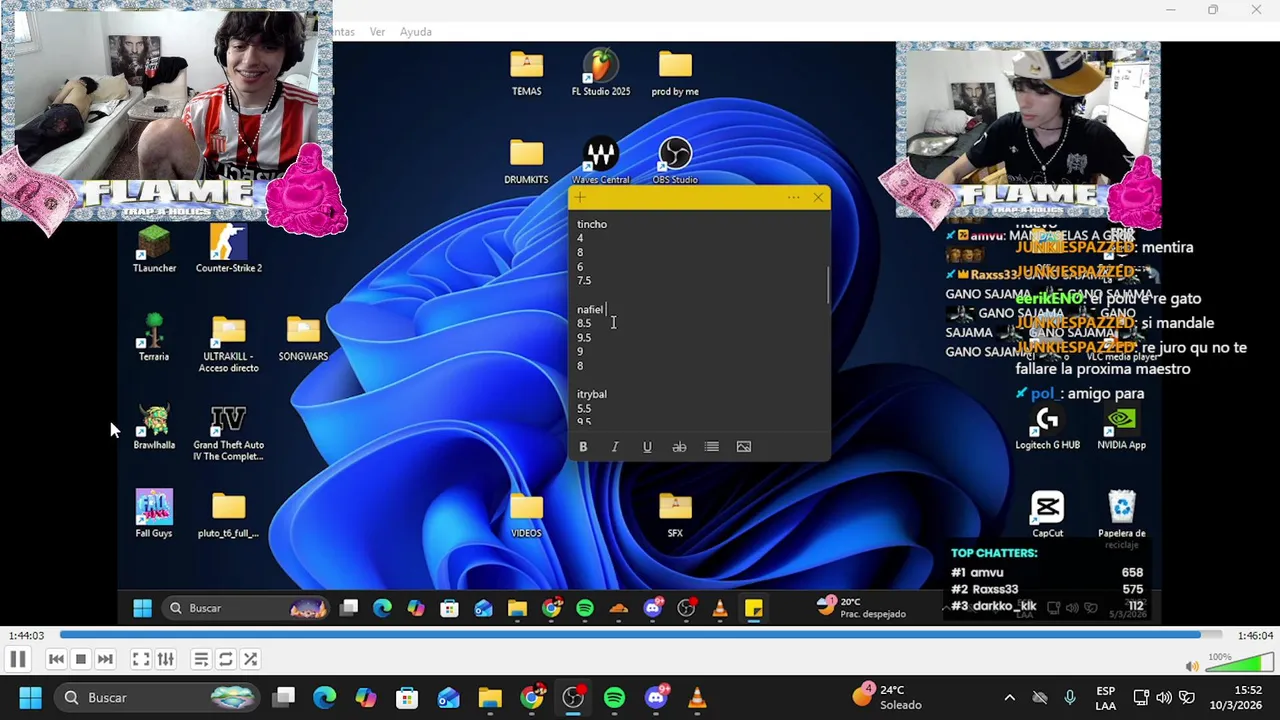Create new sticky note with plus icon
This screenshot has width=1280, height=720.
pos(580,198)
